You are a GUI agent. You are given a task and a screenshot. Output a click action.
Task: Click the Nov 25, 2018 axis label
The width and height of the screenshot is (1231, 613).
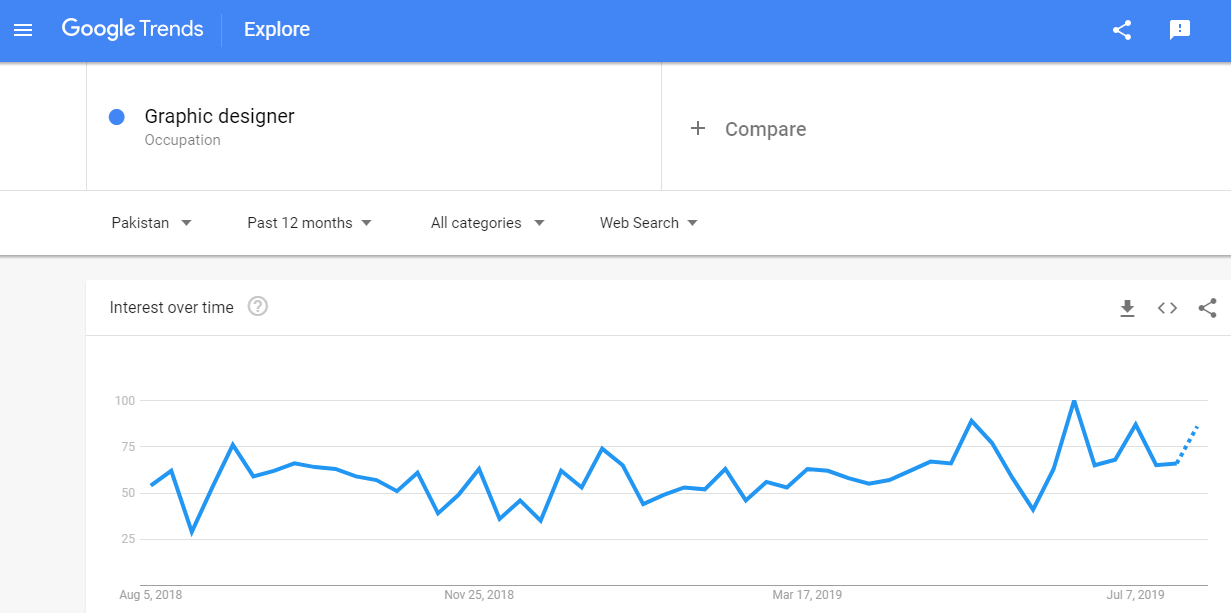(x=479, y=595)
